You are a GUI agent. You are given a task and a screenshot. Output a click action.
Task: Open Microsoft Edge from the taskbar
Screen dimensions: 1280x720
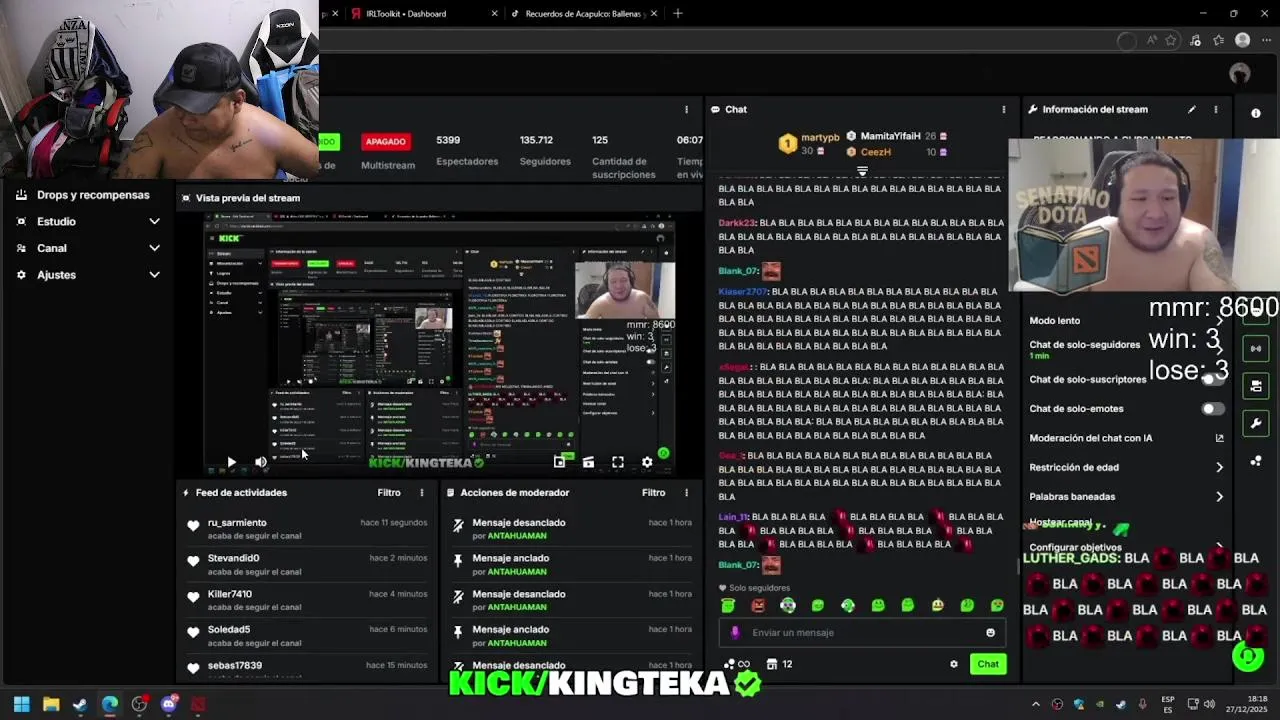pyautogui.click(x=110, y=704)
